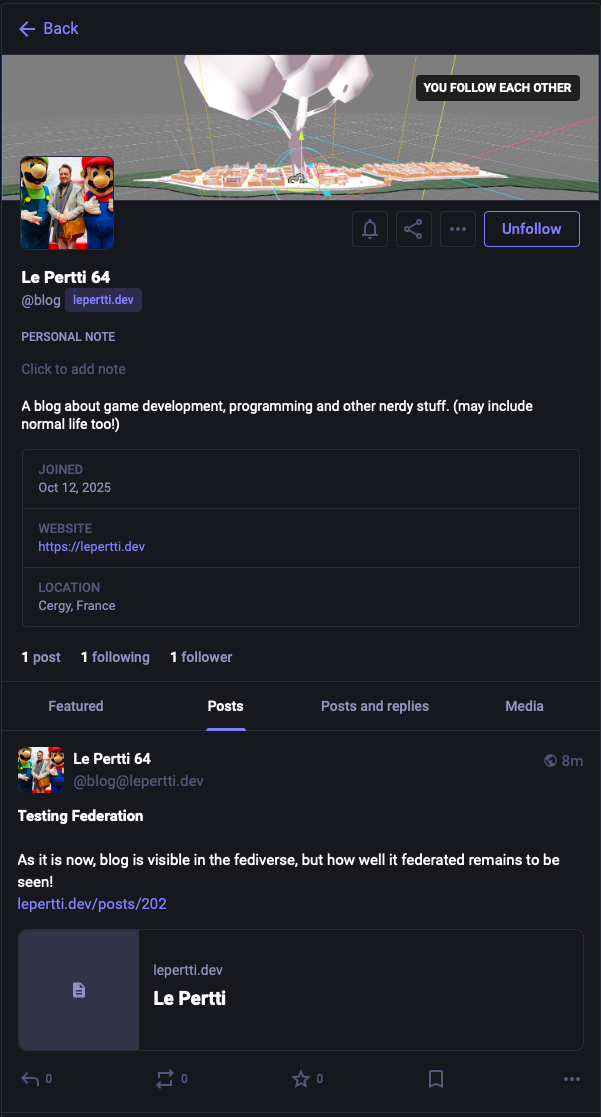Open the profile more options menu
The image size is (601, 1117).
[x=458, y=229]
